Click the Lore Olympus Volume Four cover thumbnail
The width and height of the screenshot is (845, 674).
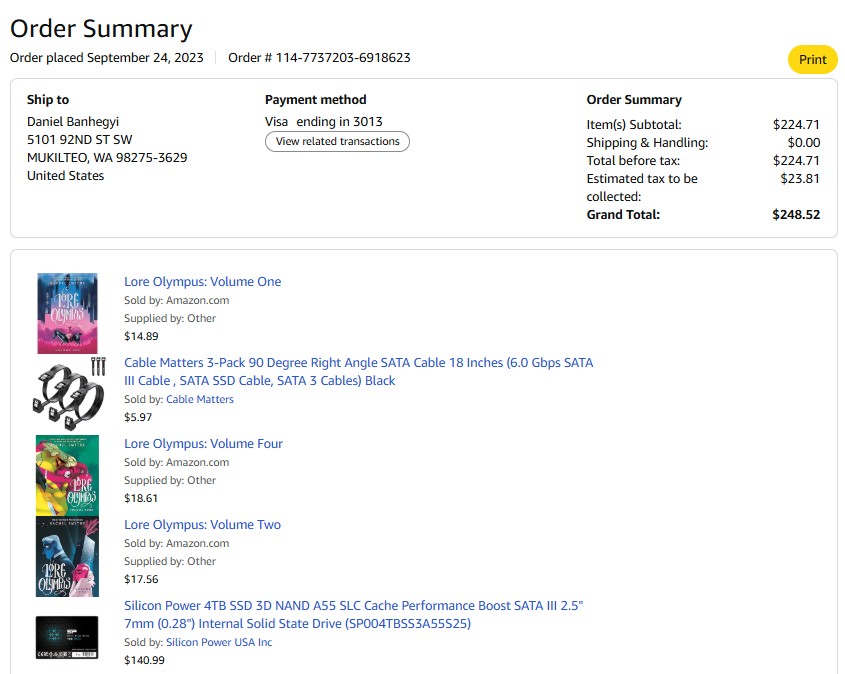pos(67,475)
